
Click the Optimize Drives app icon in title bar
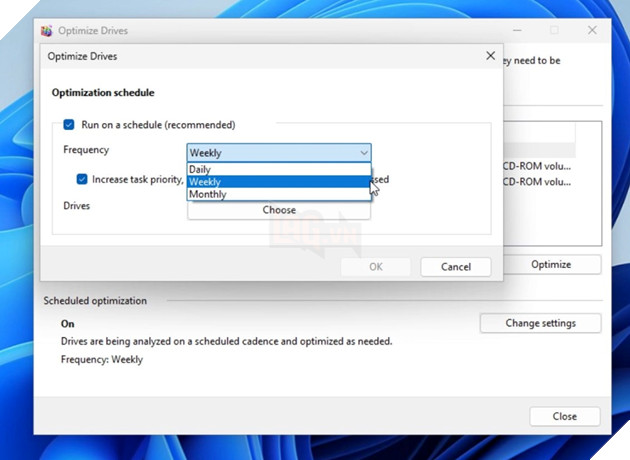tap(47, 31)
